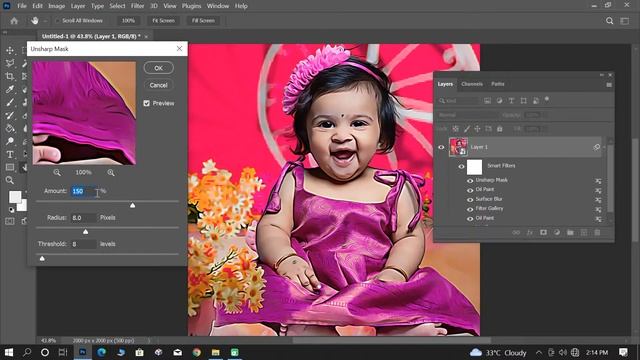
Task: Toggle Scroll All Windows checkbox
Action: coord(58,20)
